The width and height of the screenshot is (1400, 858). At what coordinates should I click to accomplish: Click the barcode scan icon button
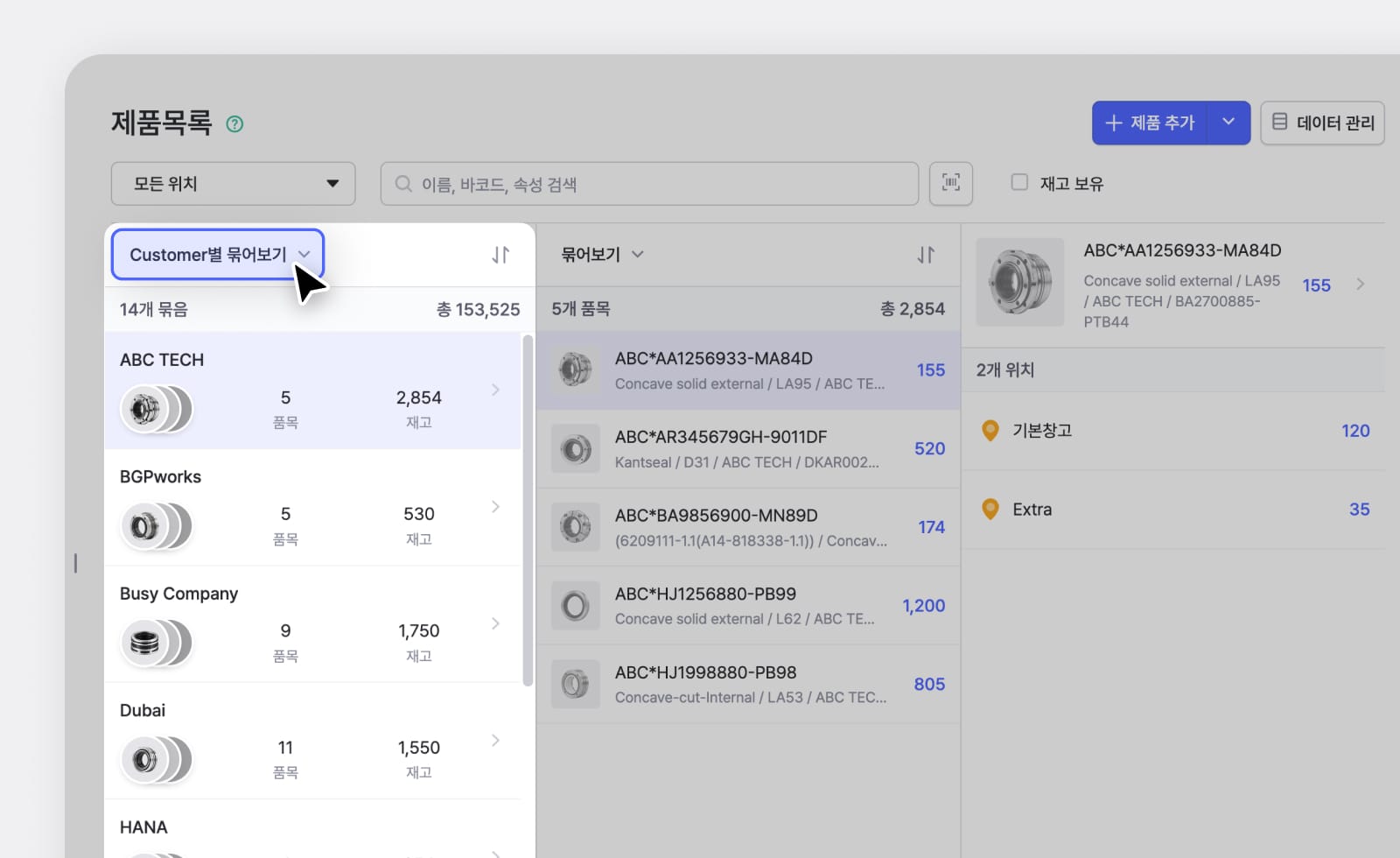pyautogui.click(x=951, y=183)
